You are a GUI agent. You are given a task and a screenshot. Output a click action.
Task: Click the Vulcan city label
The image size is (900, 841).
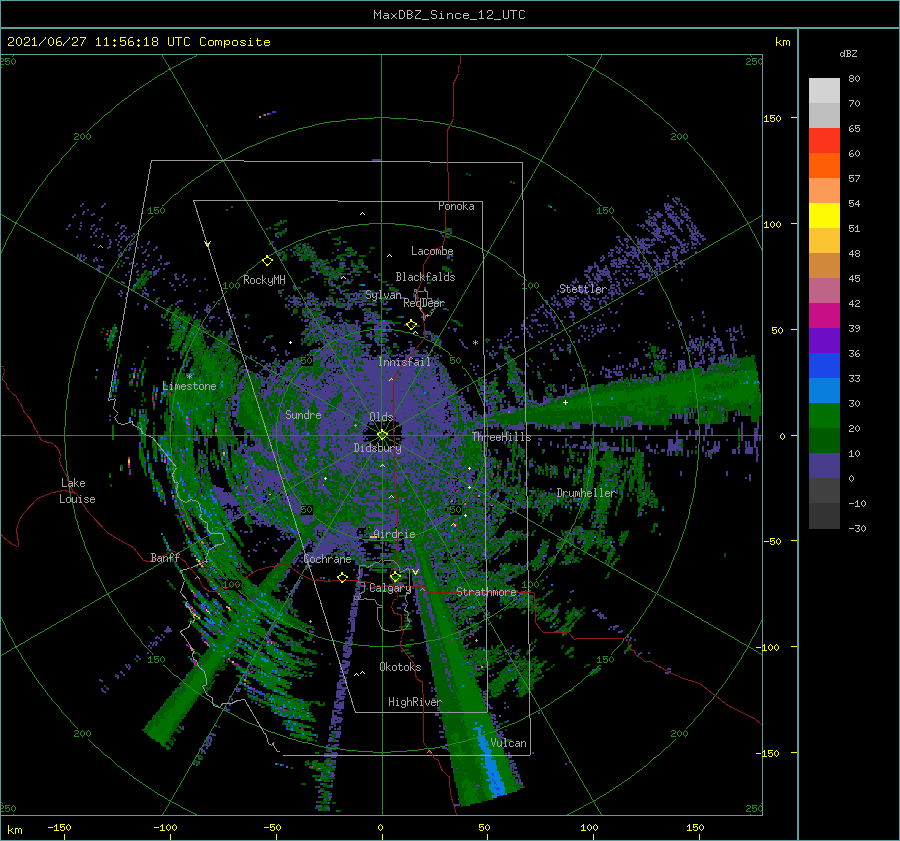(508, 743)
